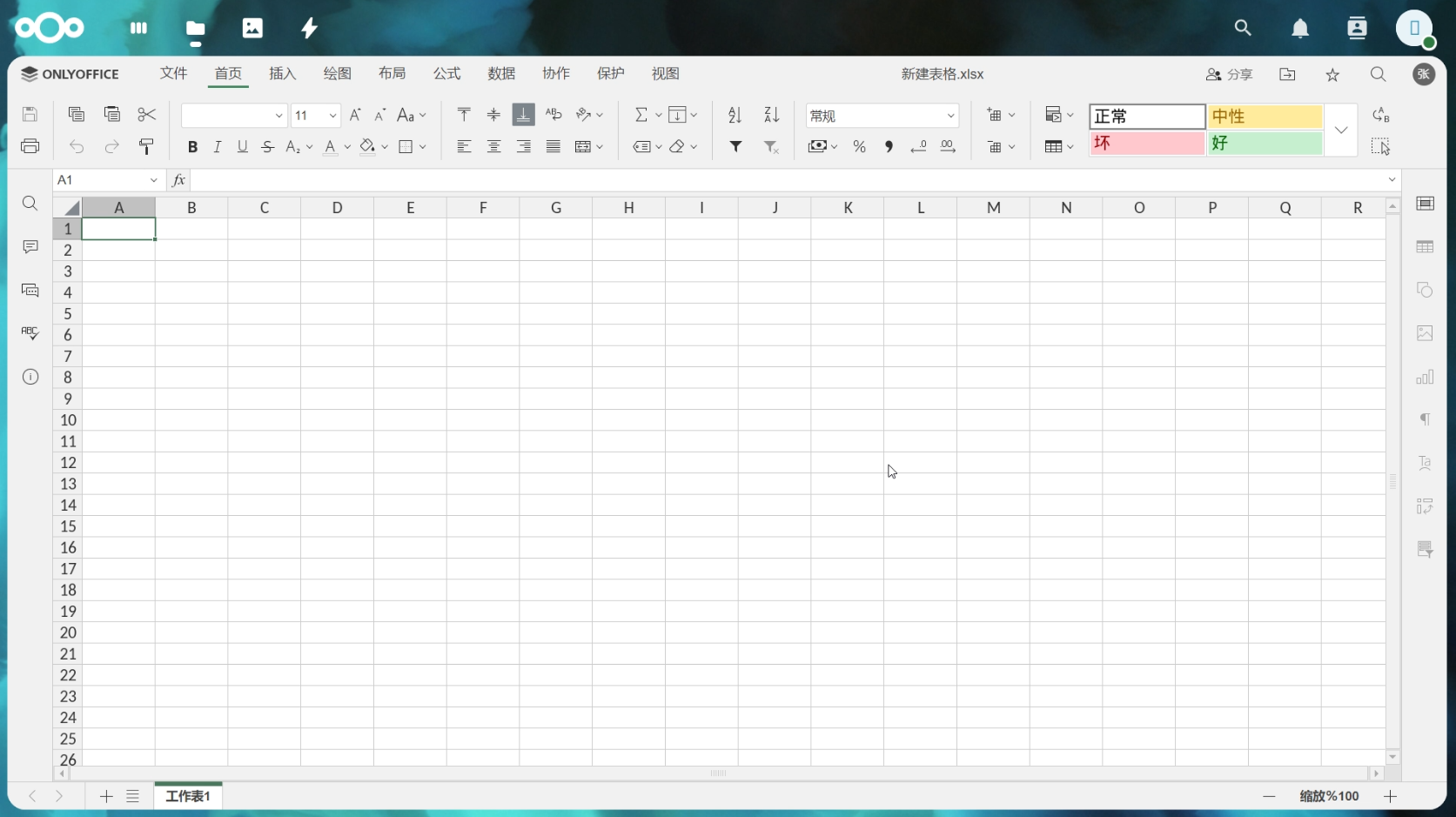Open cell settings in right sidebar
The image size is (1456, 817).
pyautogui.click(x=1425, y=204)
